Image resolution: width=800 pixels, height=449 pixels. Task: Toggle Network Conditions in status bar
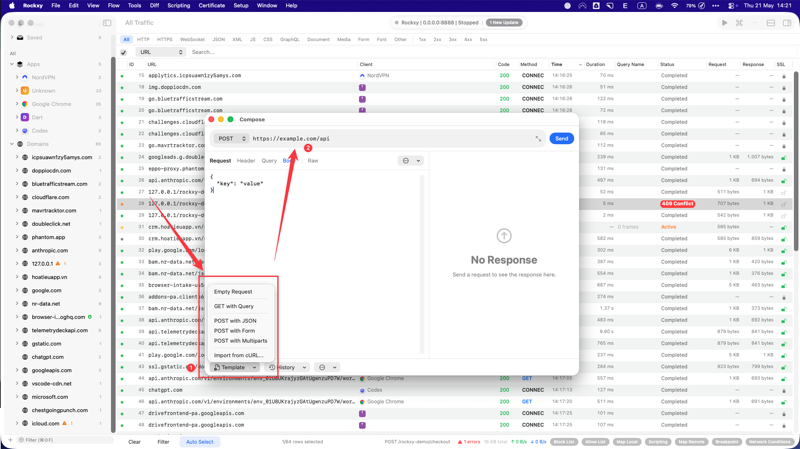point(770,442)
